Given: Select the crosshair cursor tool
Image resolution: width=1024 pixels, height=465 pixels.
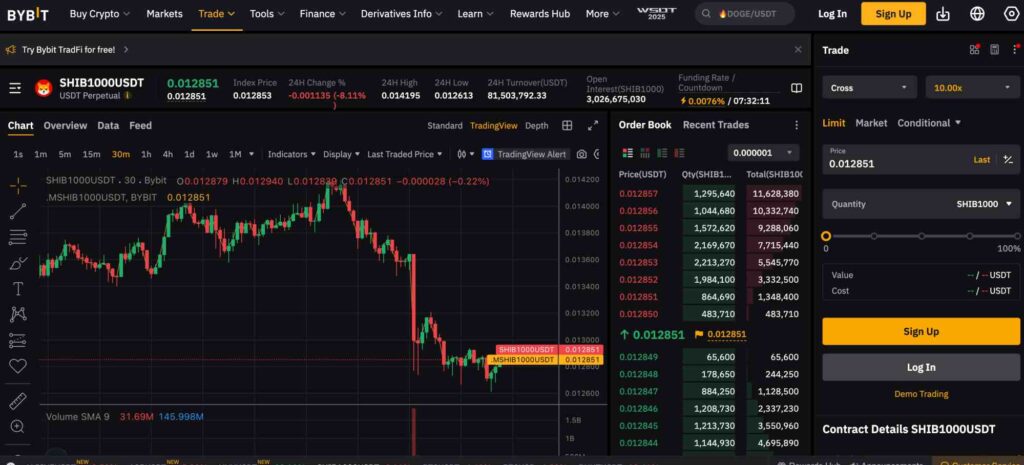Looking at the screenshot, I should [x=18, y=186].
